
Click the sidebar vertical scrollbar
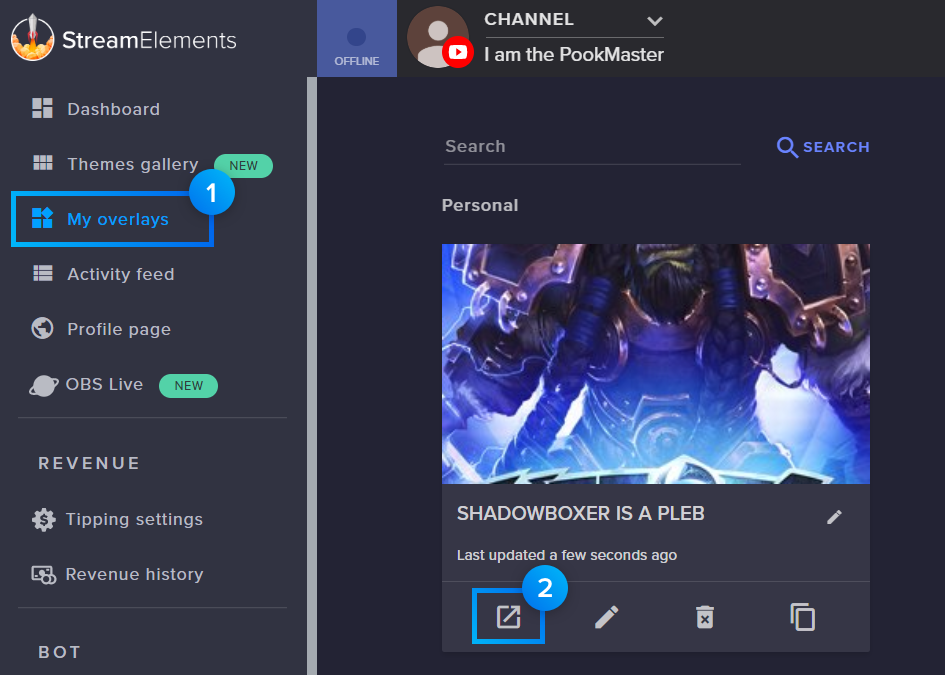(312, 375)
